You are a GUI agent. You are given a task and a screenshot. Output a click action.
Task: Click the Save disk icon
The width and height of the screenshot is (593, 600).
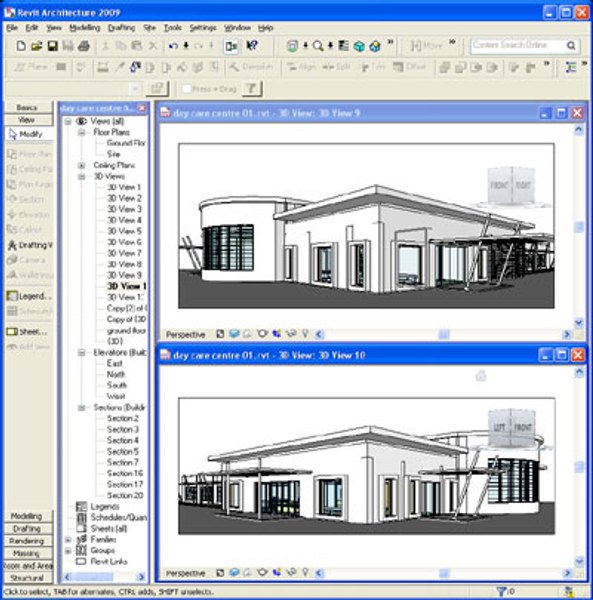52,46
